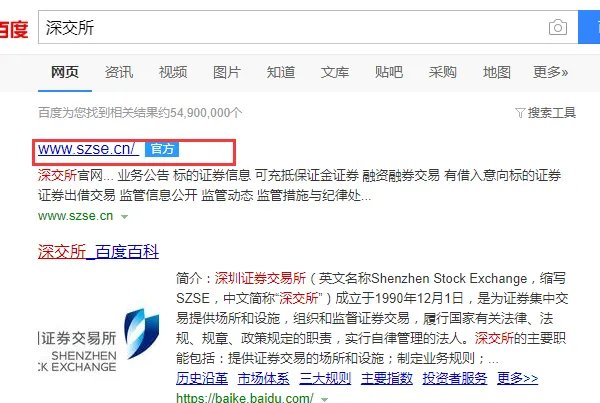Open the 深交所_百度百科 result
This screenshot has height=403, width=600.
tap(98, 252)
